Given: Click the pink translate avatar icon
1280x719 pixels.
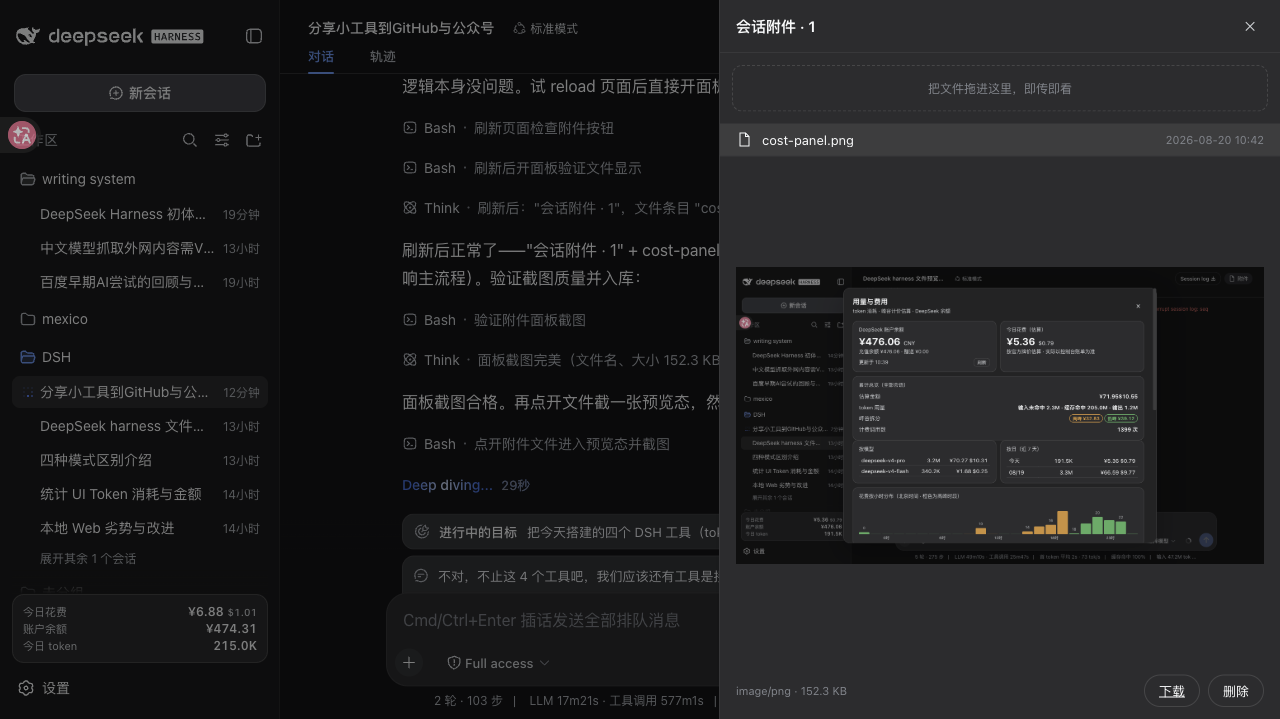Looking at the screenshot, I should (x=22, y=135).
